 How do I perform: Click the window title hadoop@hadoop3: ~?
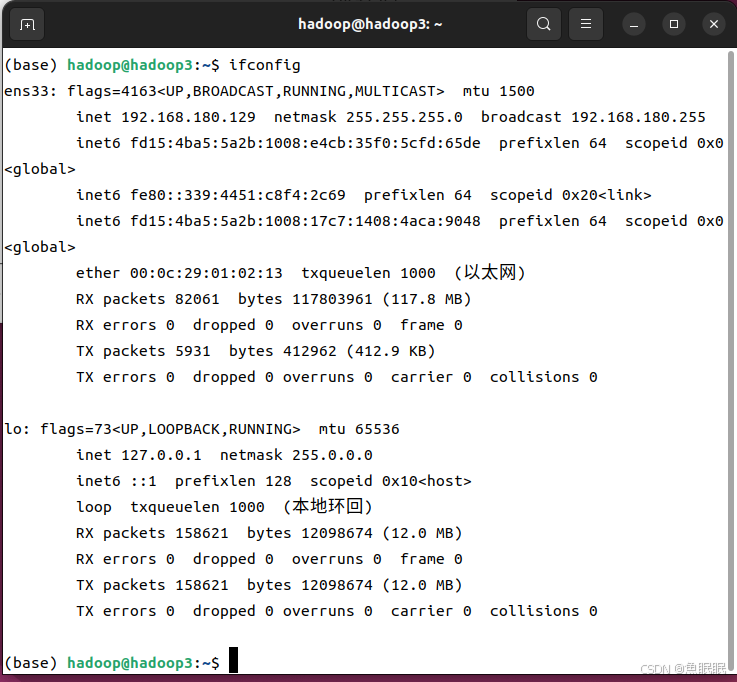(x=370, y=24)
